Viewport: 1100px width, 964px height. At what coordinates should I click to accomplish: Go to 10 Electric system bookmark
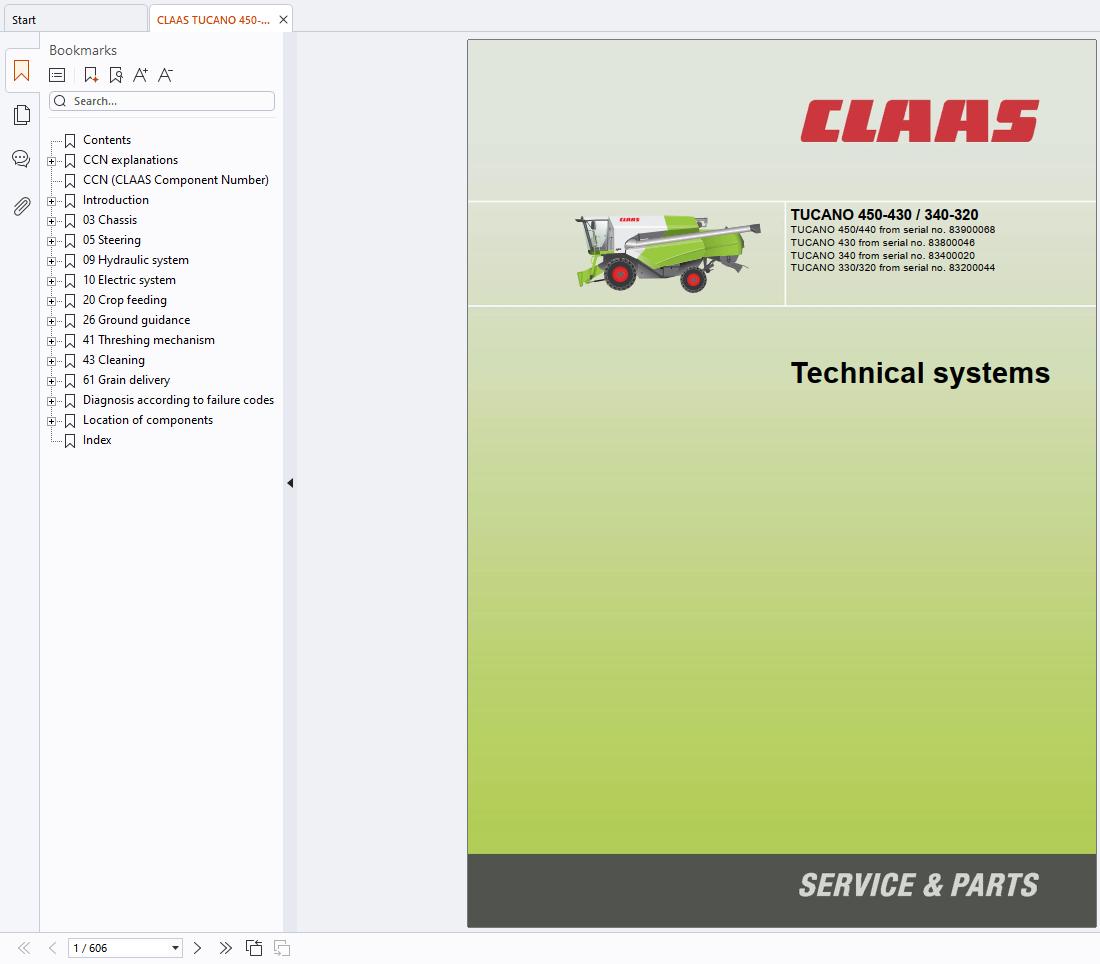tap(129, 280)
